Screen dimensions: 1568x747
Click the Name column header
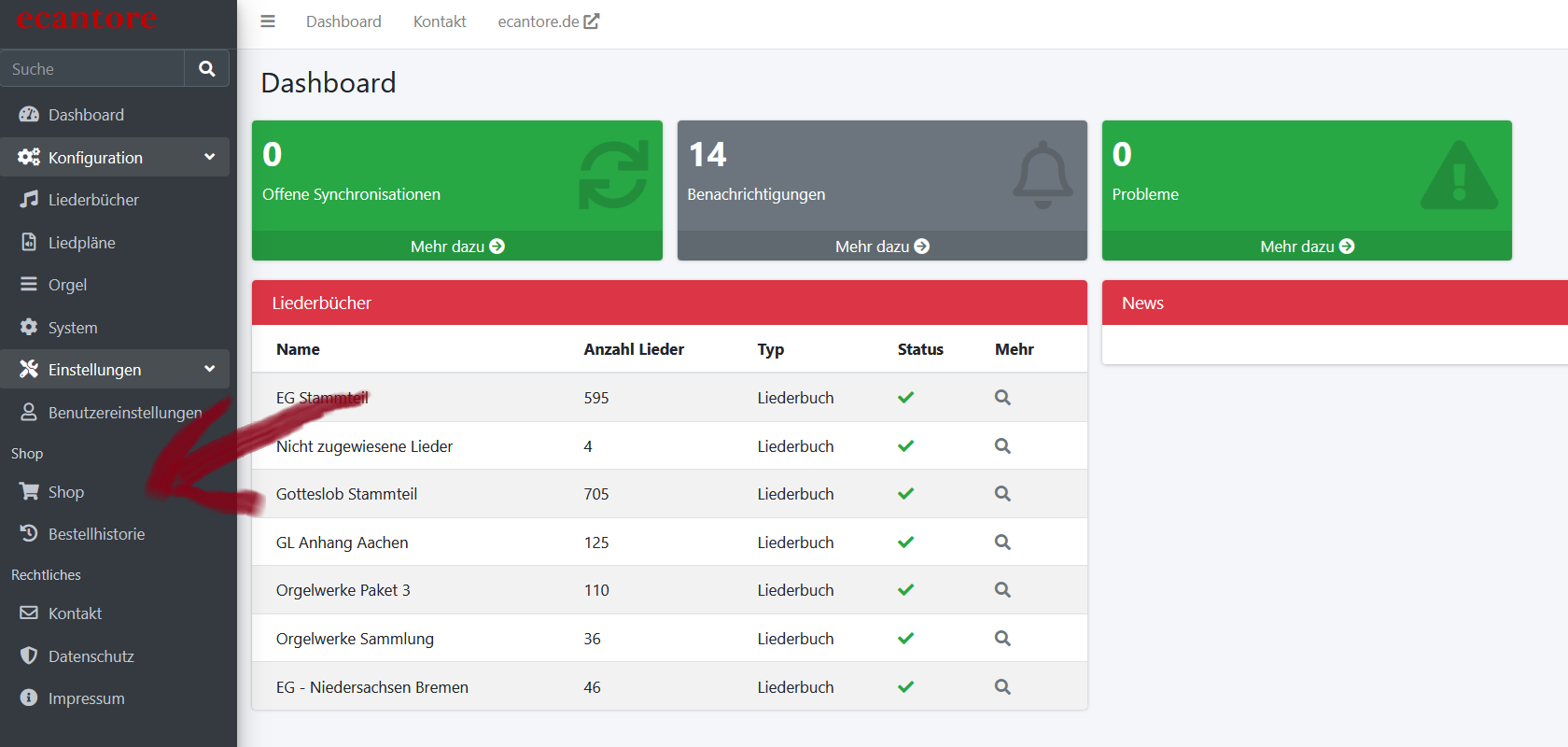tap(298, 349)
